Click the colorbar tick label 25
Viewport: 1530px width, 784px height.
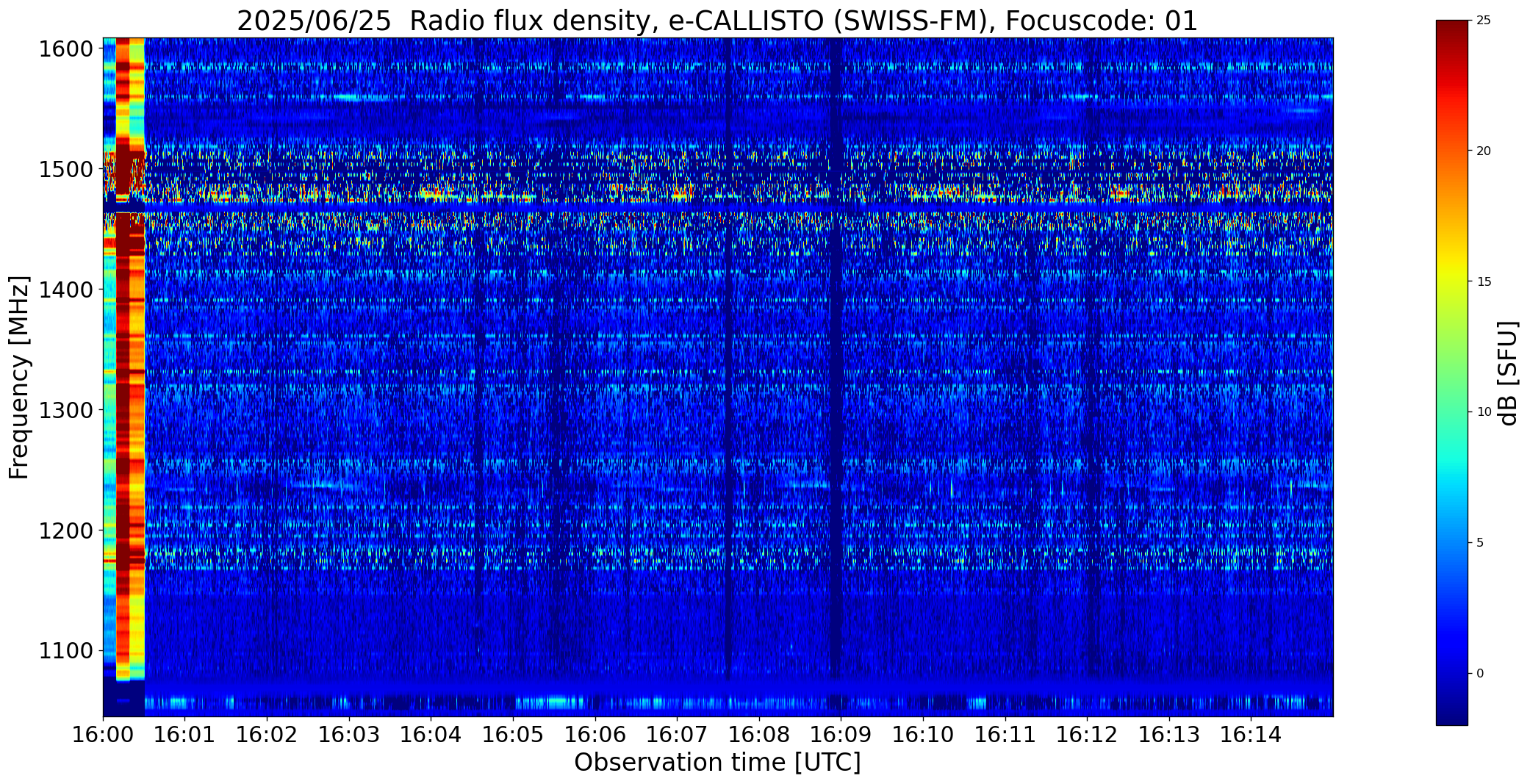(1484, 21)
